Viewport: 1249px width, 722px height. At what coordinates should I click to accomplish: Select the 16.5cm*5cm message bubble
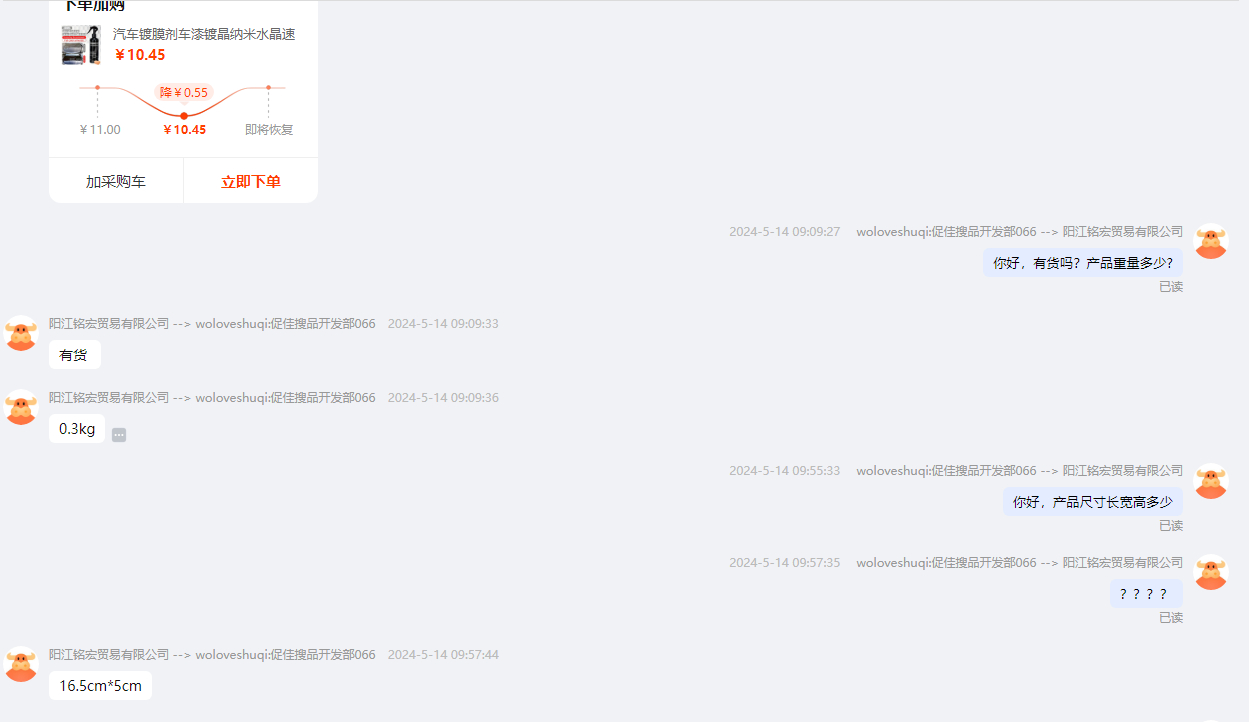pyautogui.click(x=100, y=686)
